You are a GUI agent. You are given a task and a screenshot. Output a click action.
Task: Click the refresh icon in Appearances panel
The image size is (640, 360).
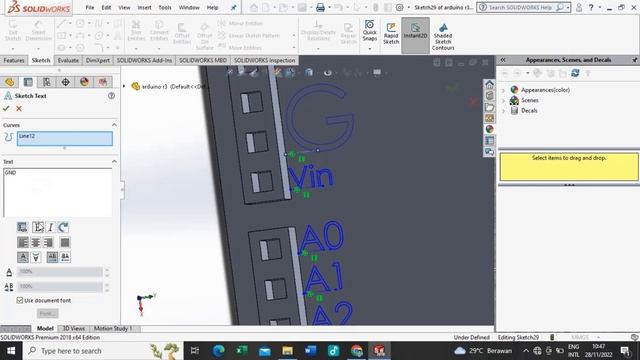575,73
